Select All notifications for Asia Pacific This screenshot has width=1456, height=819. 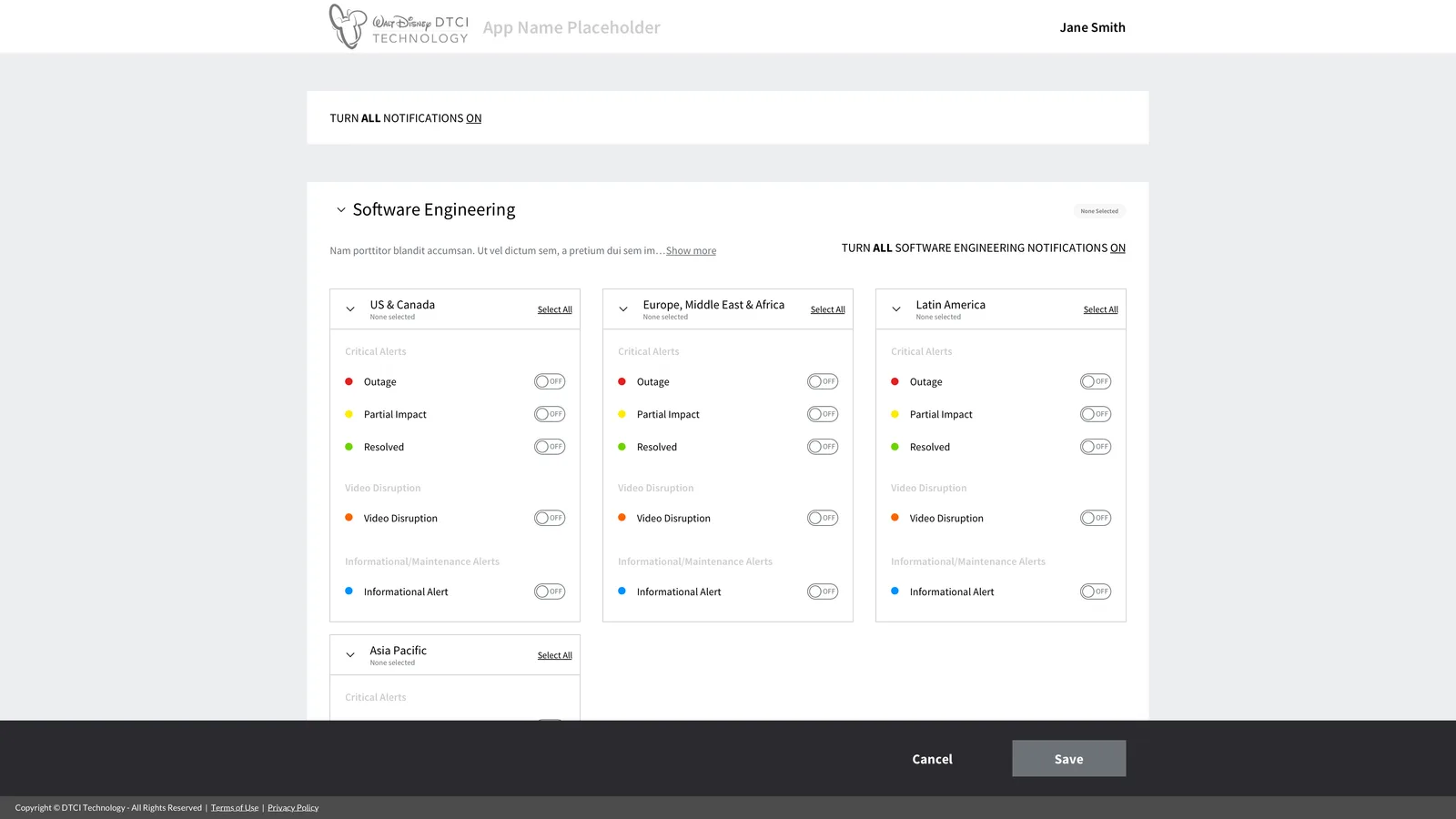coord(555,655)
